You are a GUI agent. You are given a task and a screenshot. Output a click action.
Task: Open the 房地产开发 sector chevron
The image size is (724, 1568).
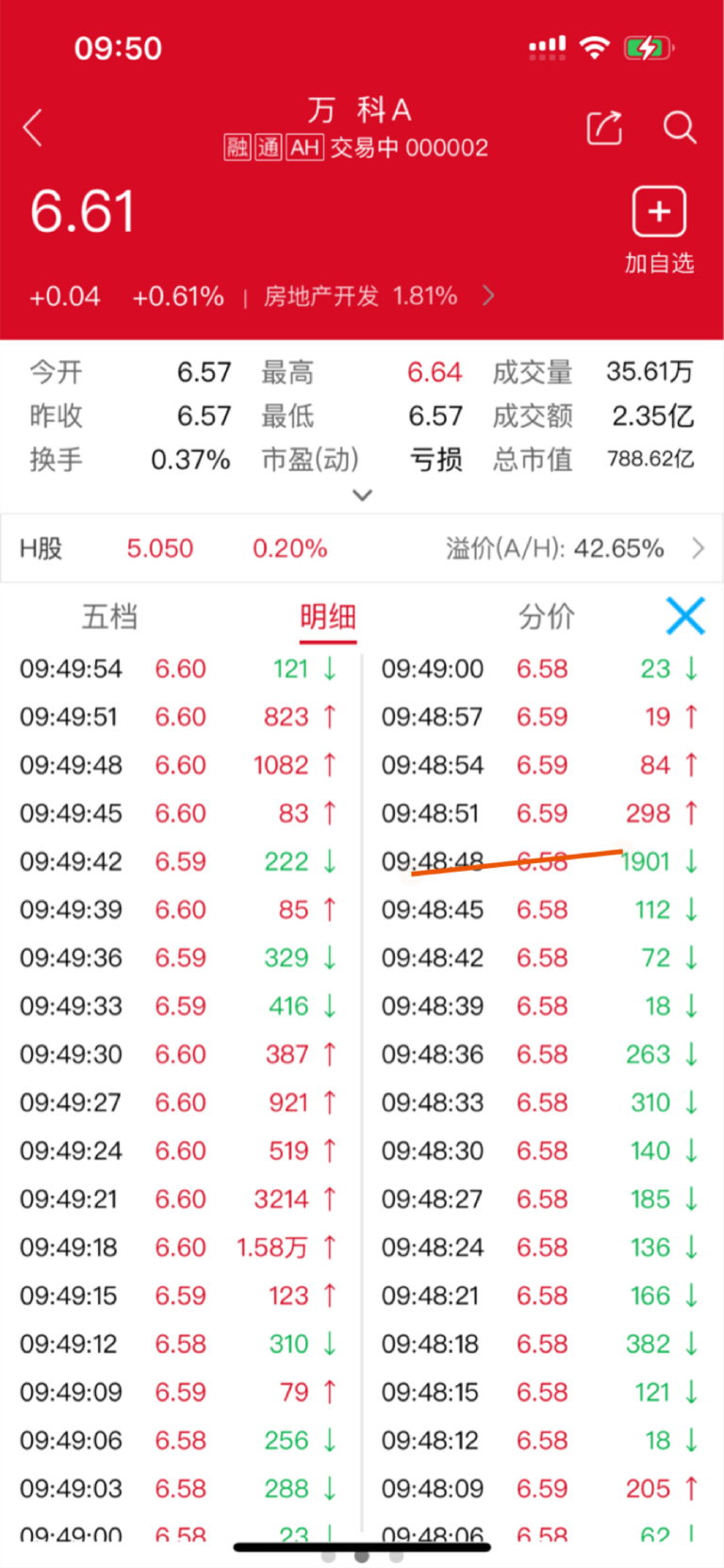[488, 296]
